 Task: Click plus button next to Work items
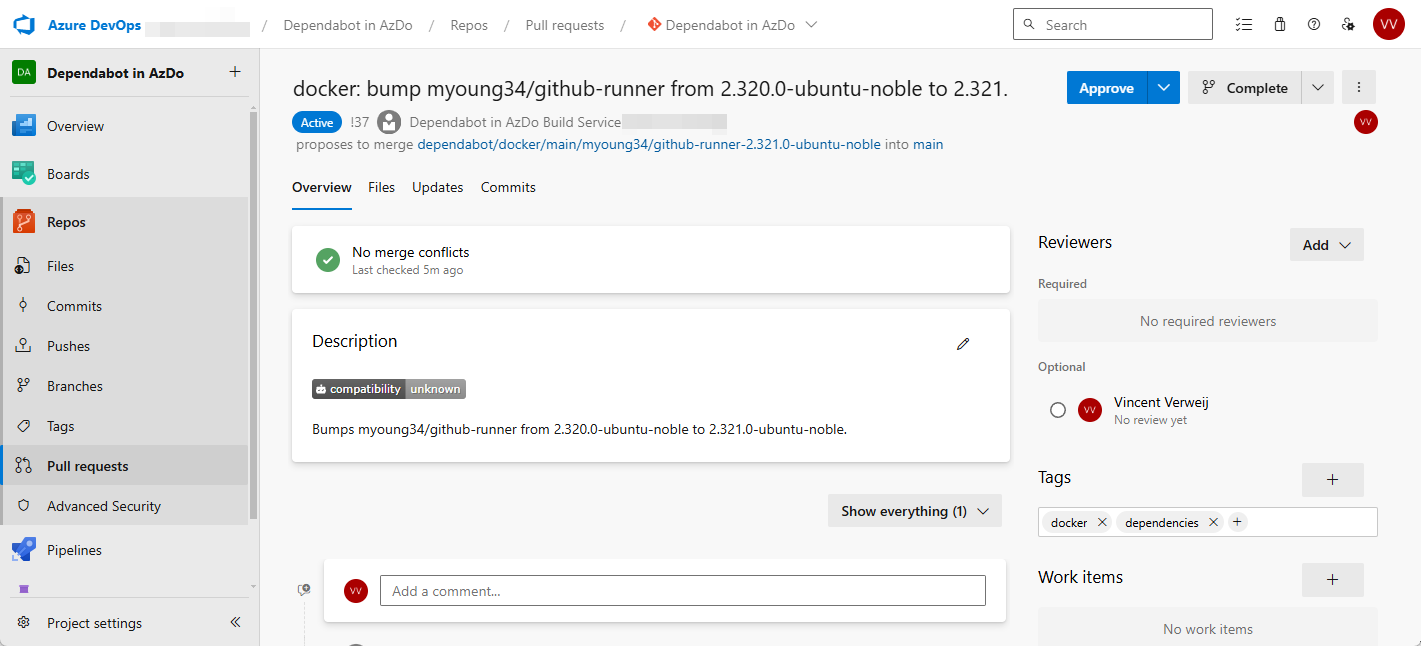pyautogui.click(x=1332, y=580)
